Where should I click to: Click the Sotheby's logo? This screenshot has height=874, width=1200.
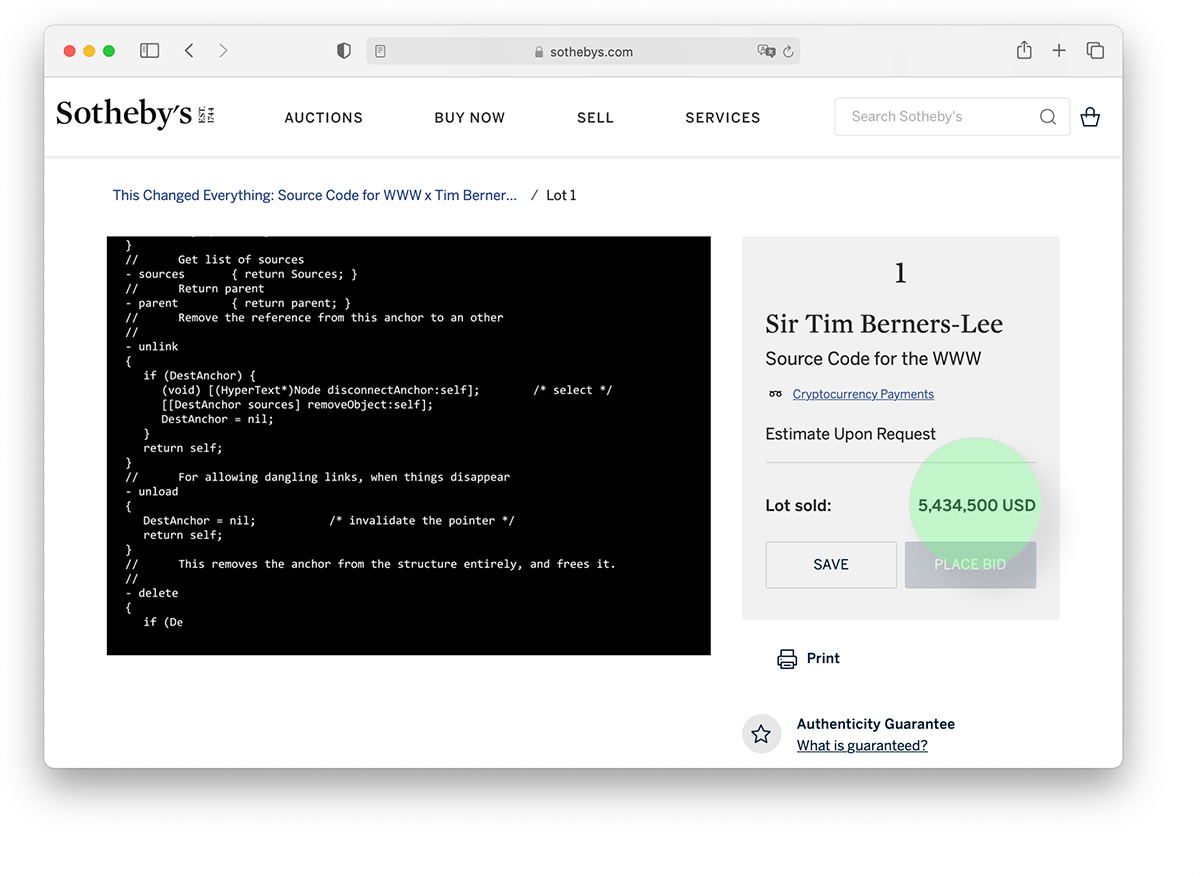pos(135,114)
